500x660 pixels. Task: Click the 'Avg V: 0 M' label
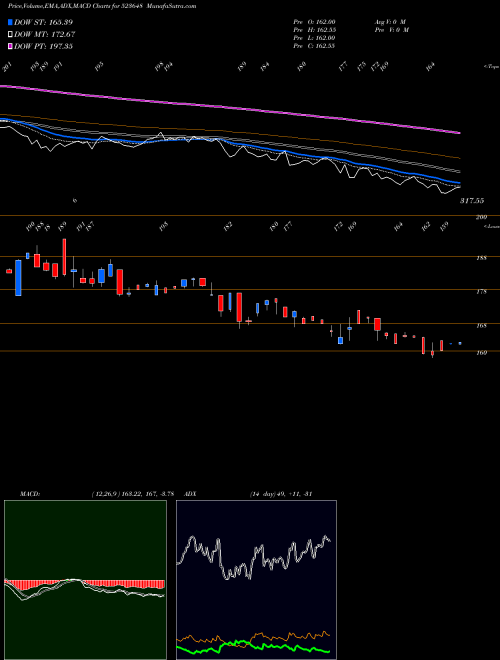[x=390, y=22]
